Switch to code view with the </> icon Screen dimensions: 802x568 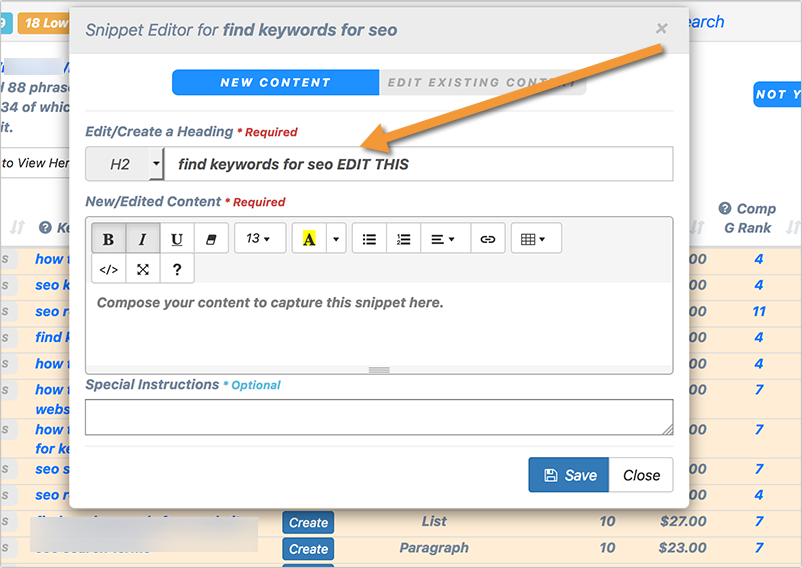(x=109, y=269)
